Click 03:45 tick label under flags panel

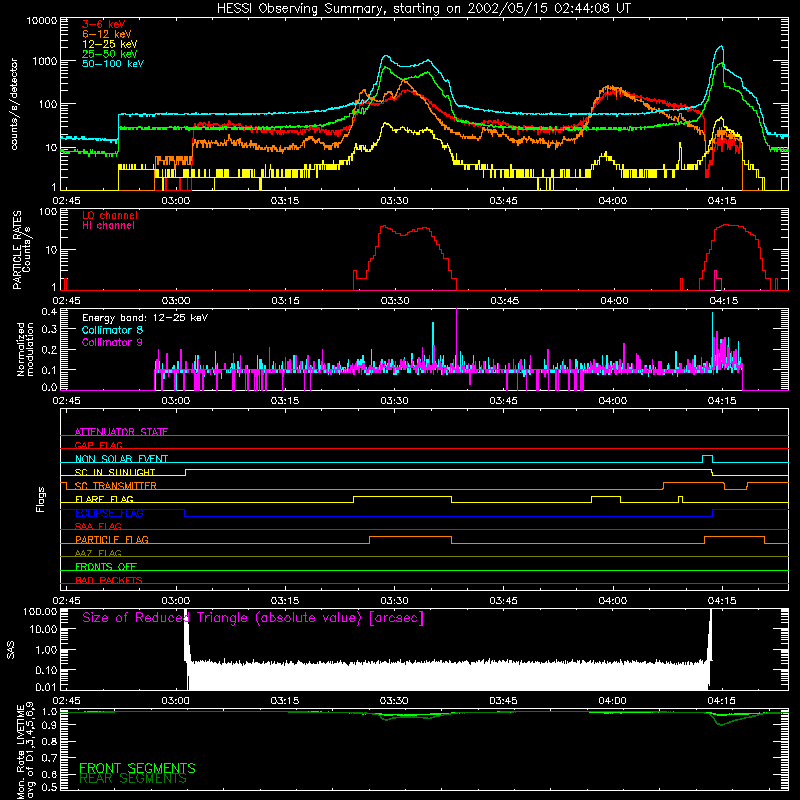point(504,601)
